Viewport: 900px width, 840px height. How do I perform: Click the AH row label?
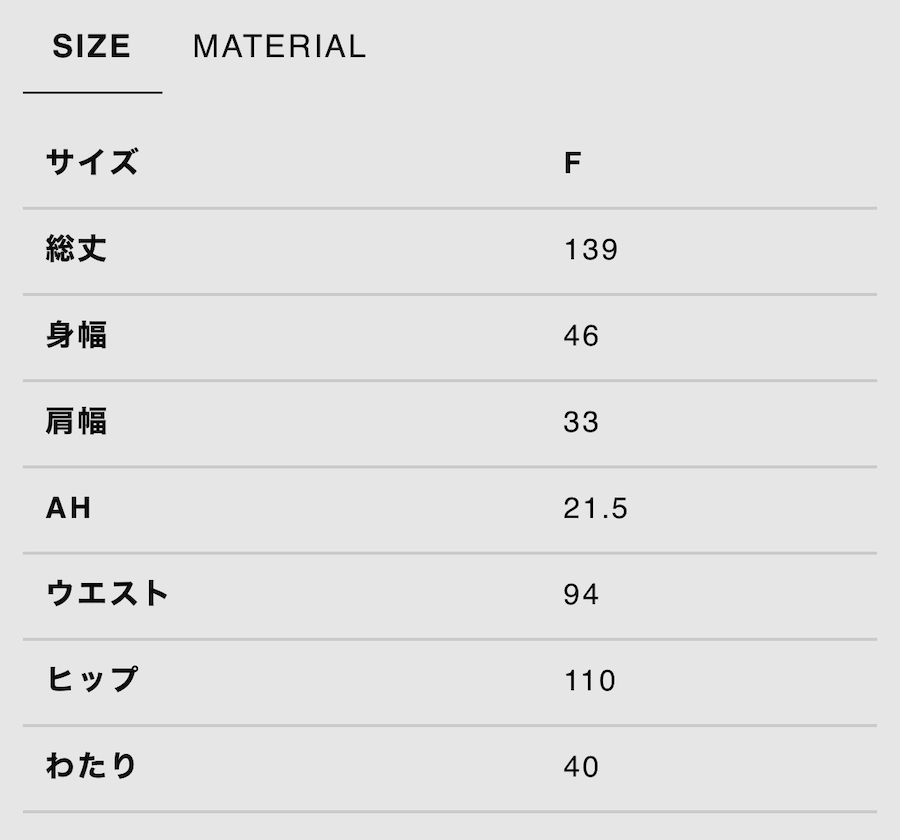click(69, 508)
